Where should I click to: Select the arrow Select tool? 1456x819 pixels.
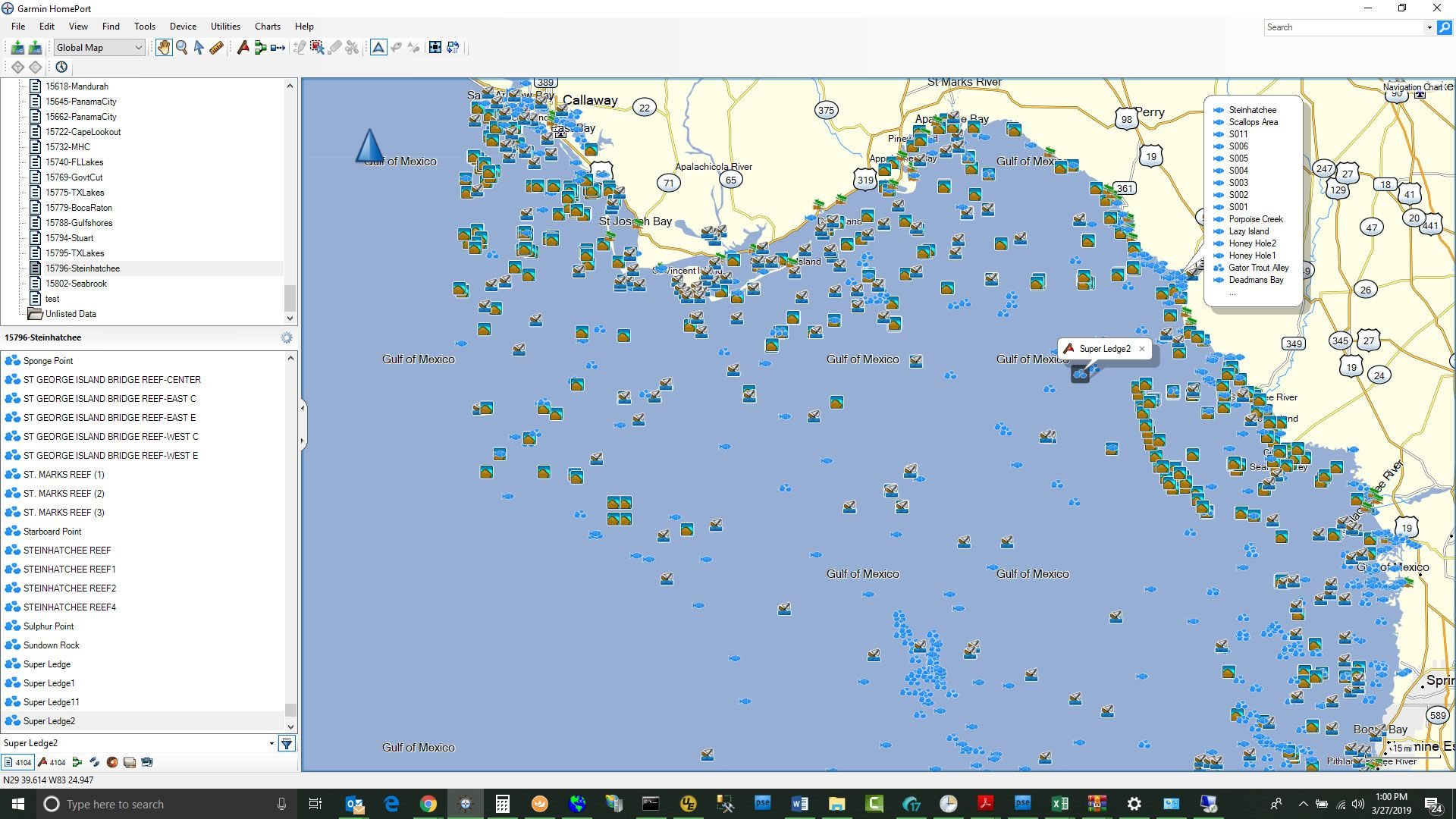pyautogui.click(x=199, y=48)
